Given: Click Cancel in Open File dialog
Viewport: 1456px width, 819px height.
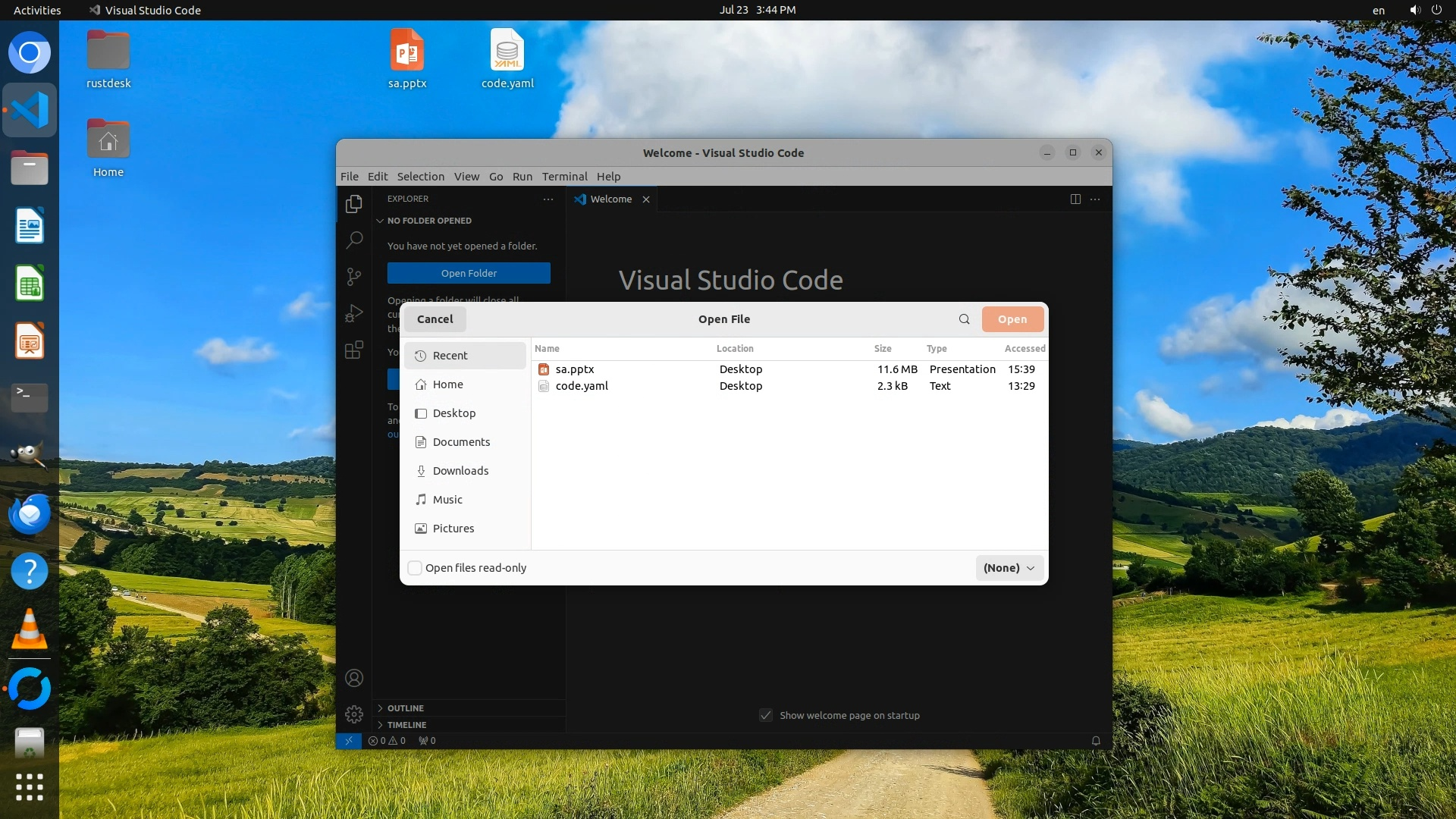Looking at the screenshot, I should (435, 319).
